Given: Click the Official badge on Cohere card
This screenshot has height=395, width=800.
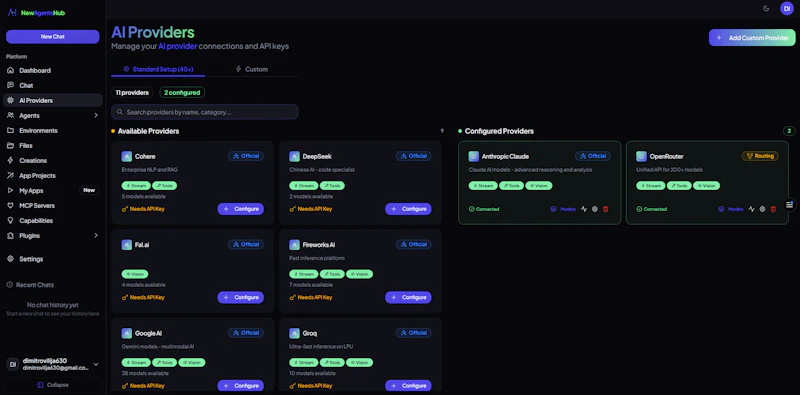Looking at the screenshot, I should pos(246,156).
